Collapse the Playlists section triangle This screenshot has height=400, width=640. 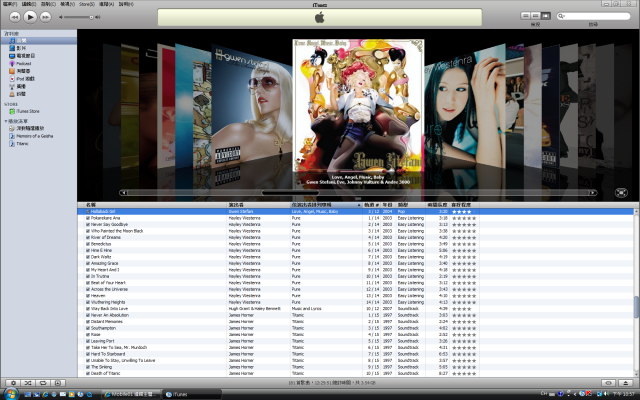pyautogui.click(x=6, y=121)
